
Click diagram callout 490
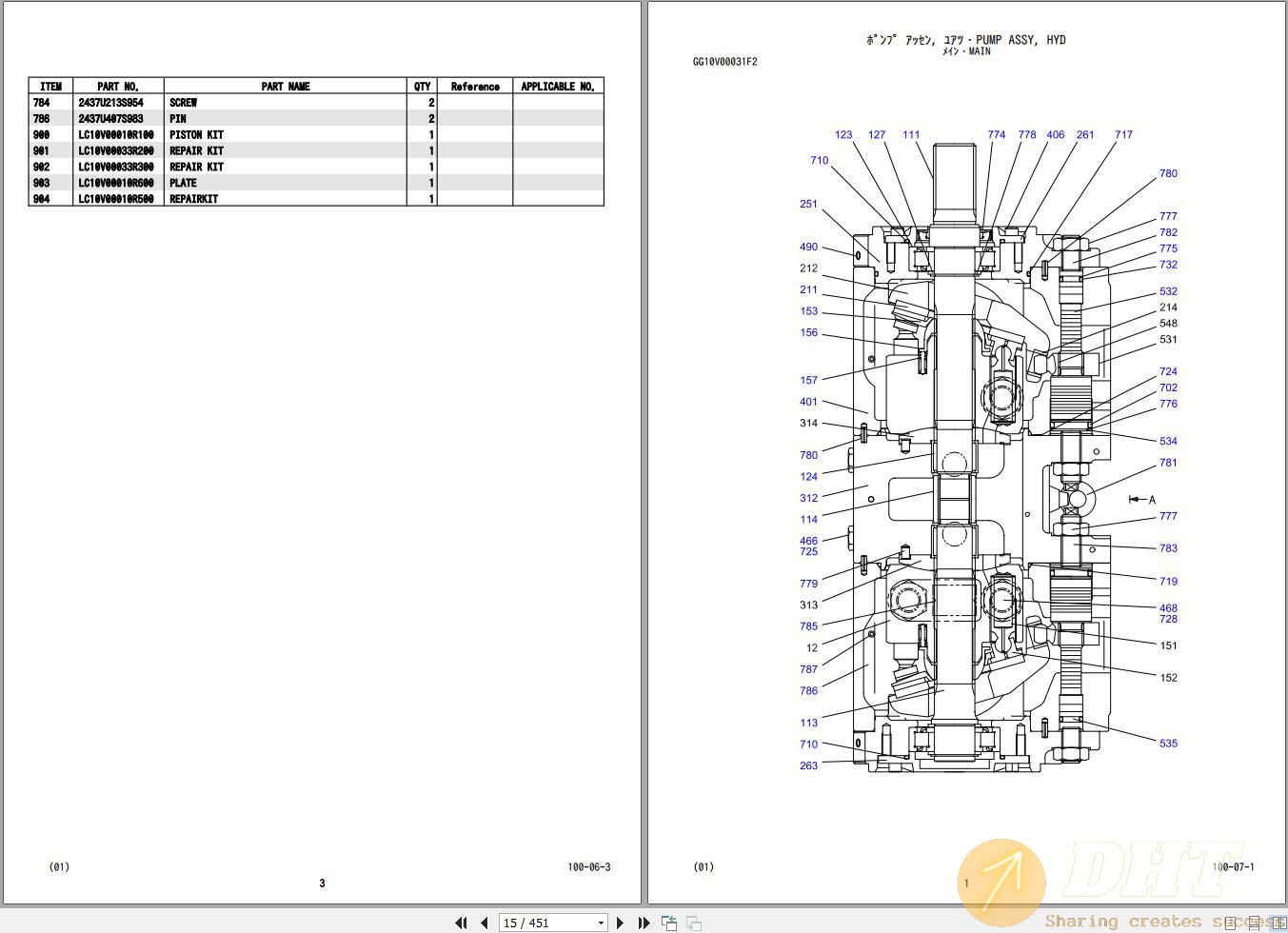point(808,248)
